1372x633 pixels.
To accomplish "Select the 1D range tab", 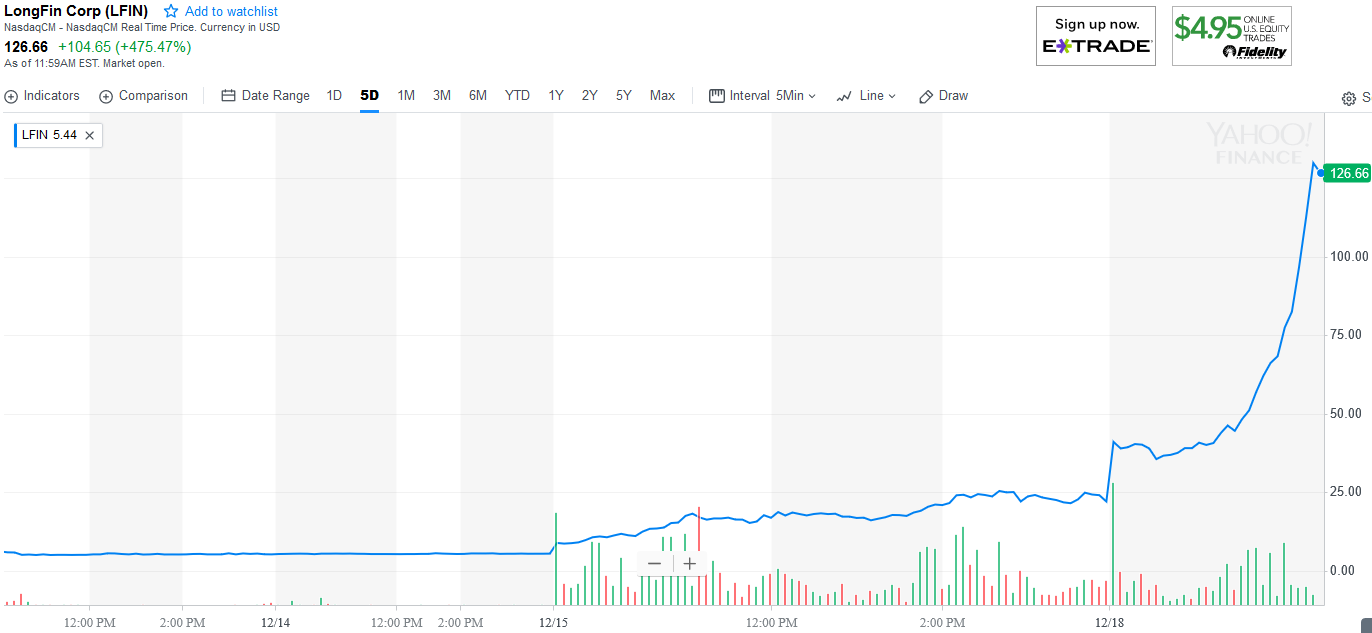I will [334, 96].
